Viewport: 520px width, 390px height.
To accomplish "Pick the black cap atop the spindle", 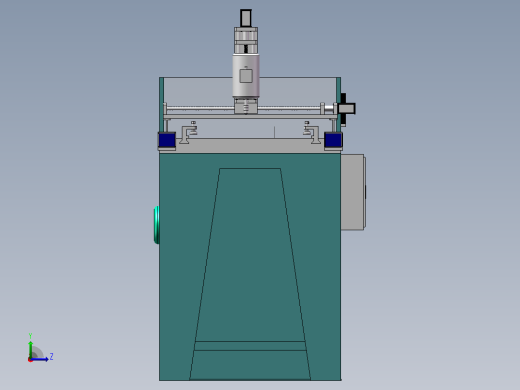I will (x=246, y=18).
